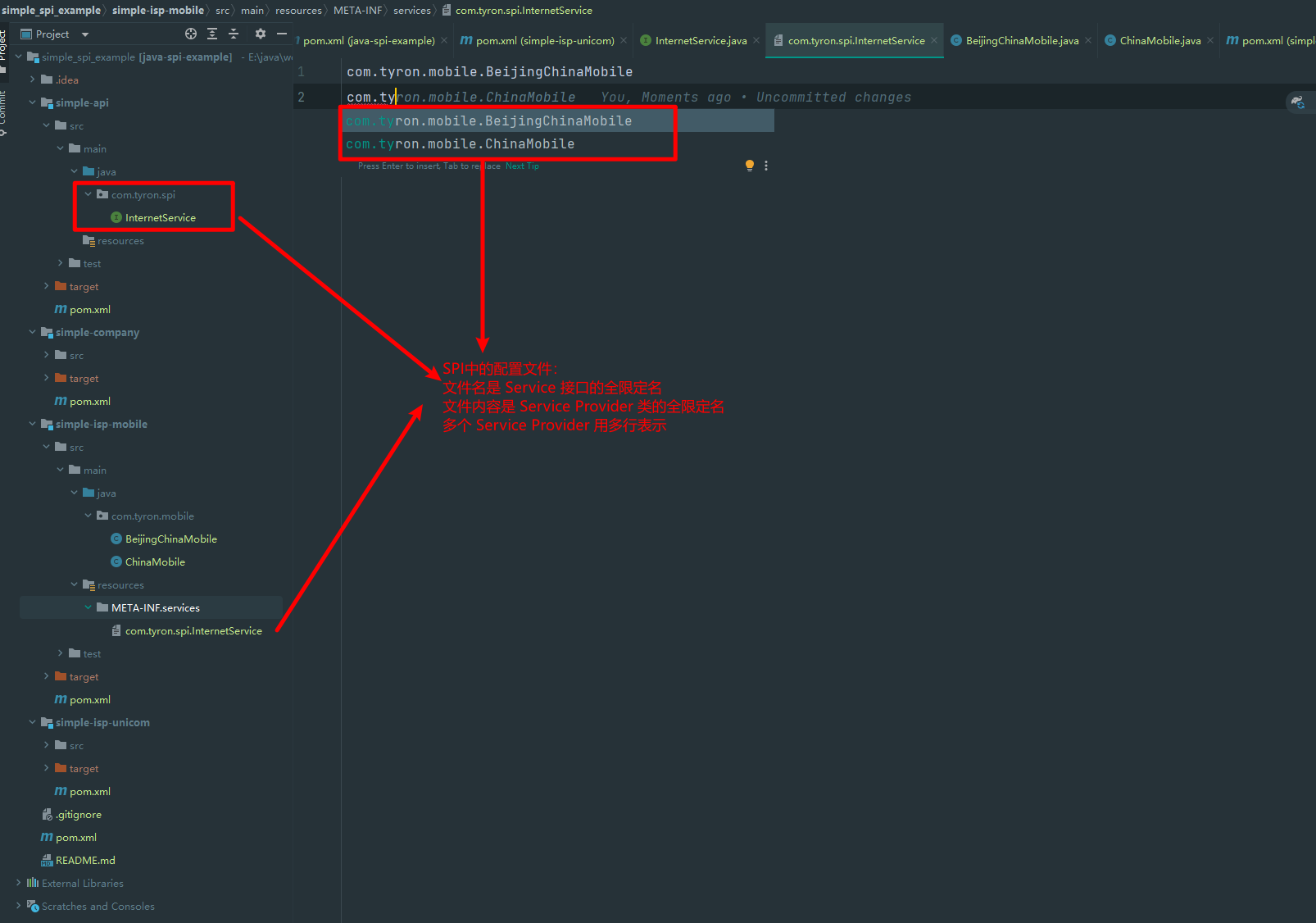1316x923 pixels.
Task: Collapse the simple-api module
Action: (x=32, y=102)
